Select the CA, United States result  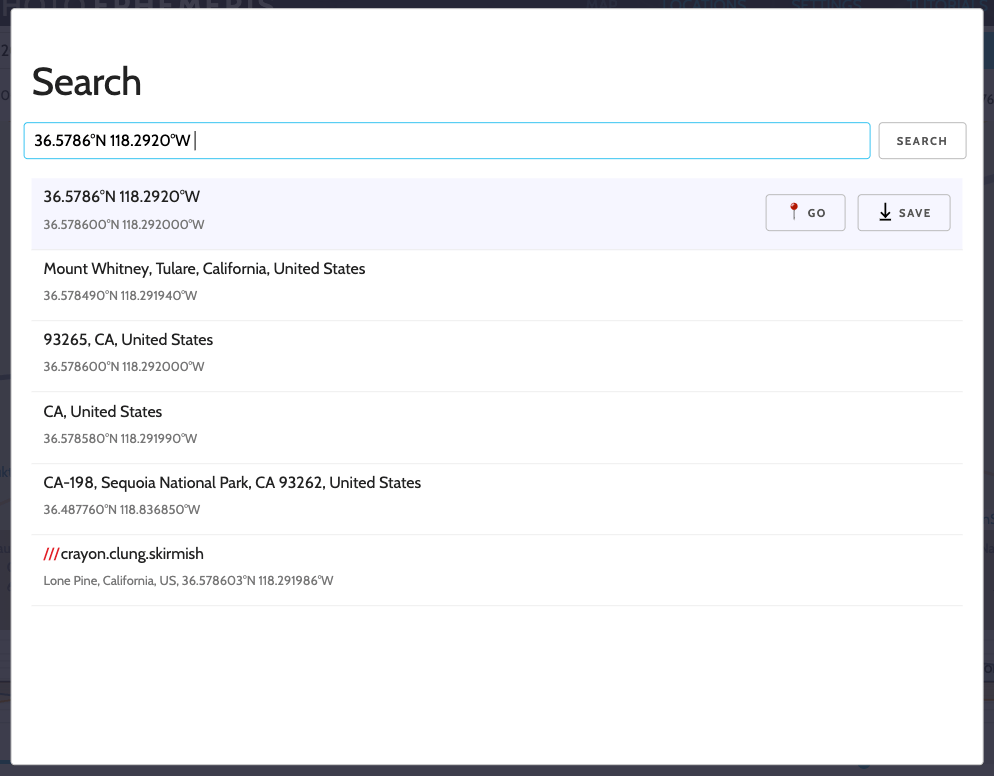pyautogui.click(x=102, y=411)
